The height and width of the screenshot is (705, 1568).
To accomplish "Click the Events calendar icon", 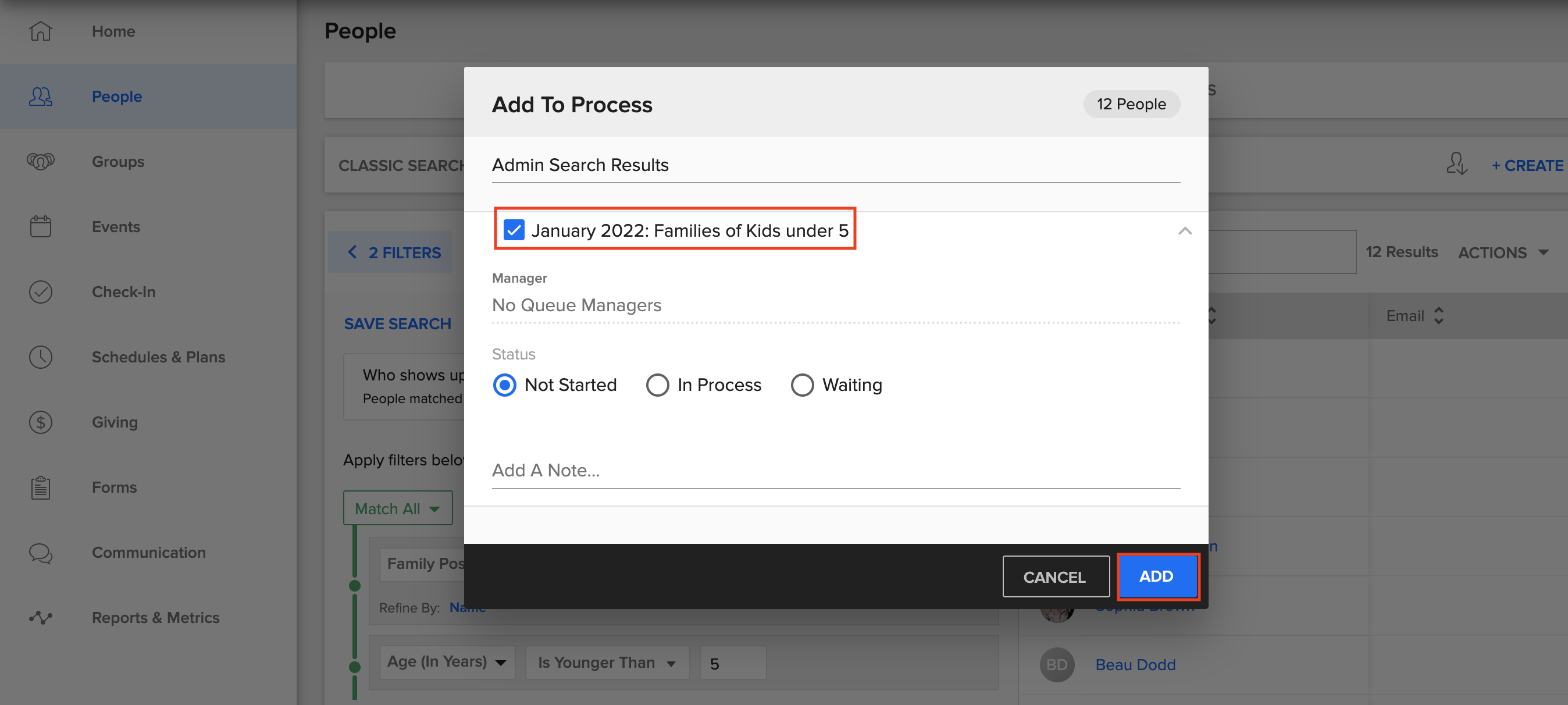I will click(40, 226).
